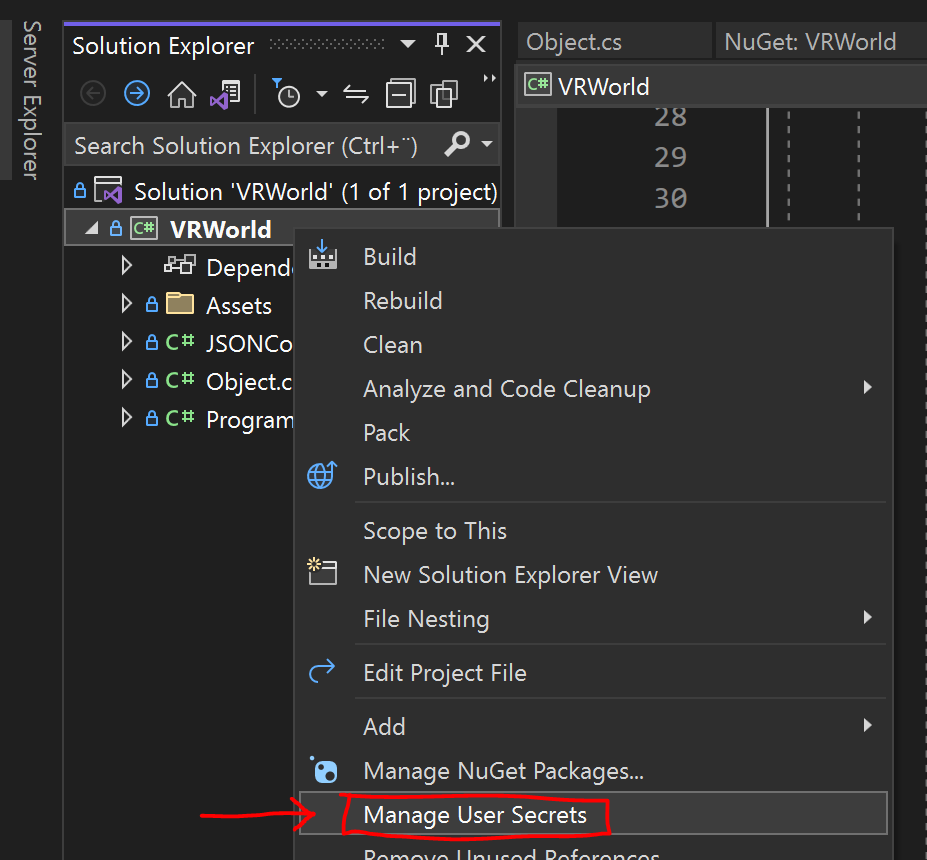Viewport: 927px width, 860px height.
Task: Select Scope to This
Action: 592,531
